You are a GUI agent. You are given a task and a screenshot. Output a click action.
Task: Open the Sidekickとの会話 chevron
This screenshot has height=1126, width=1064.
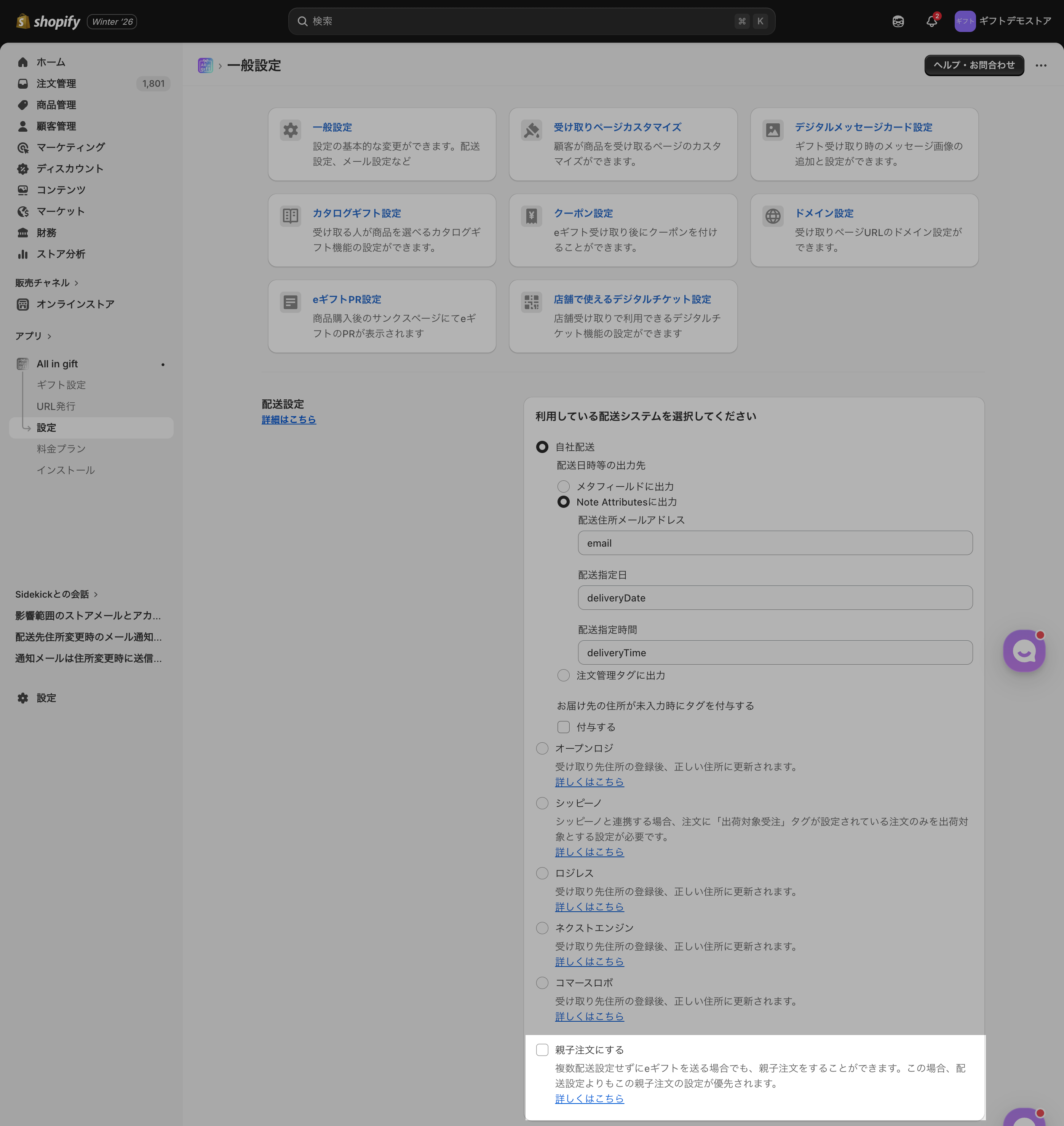96,594
